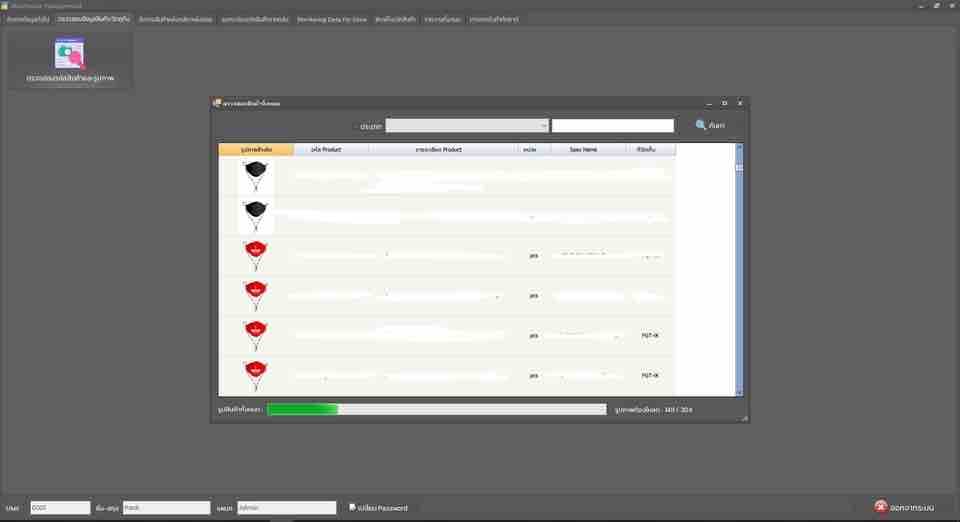Select the last red mask product image
This screenshot has height=522, width=960.
coord(256,375)
